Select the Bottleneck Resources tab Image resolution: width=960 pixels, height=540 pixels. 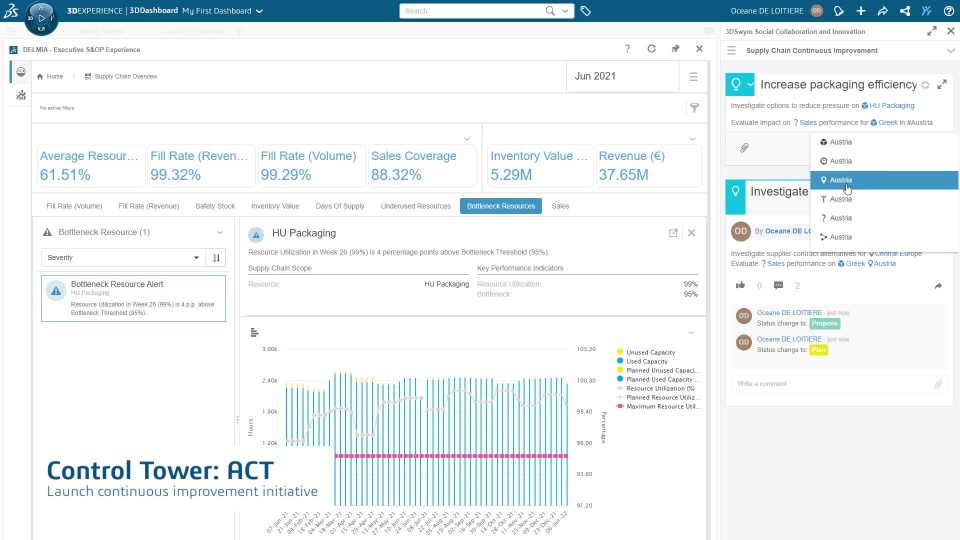(501, 206)
